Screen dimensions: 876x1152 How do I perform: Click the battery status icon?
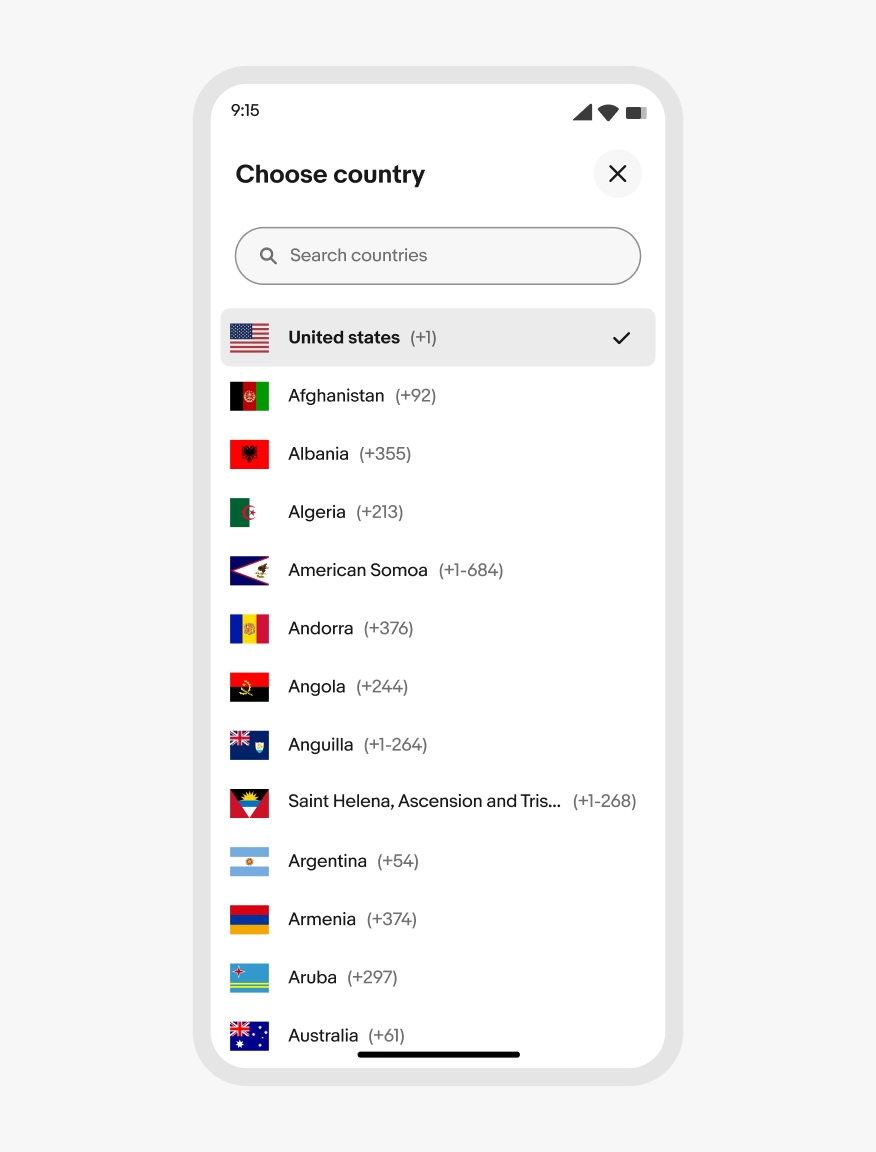636,113
